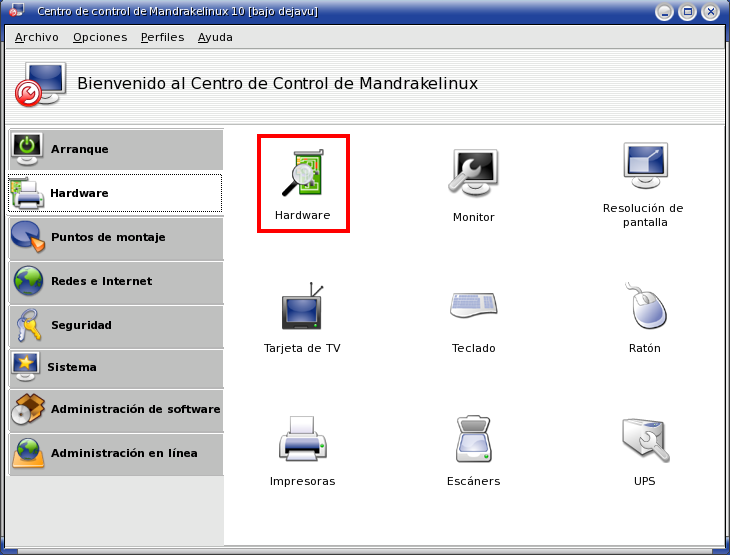Click the printer icon beside Hardware category
The image size is (730, 555).
[x=27, y=193]
